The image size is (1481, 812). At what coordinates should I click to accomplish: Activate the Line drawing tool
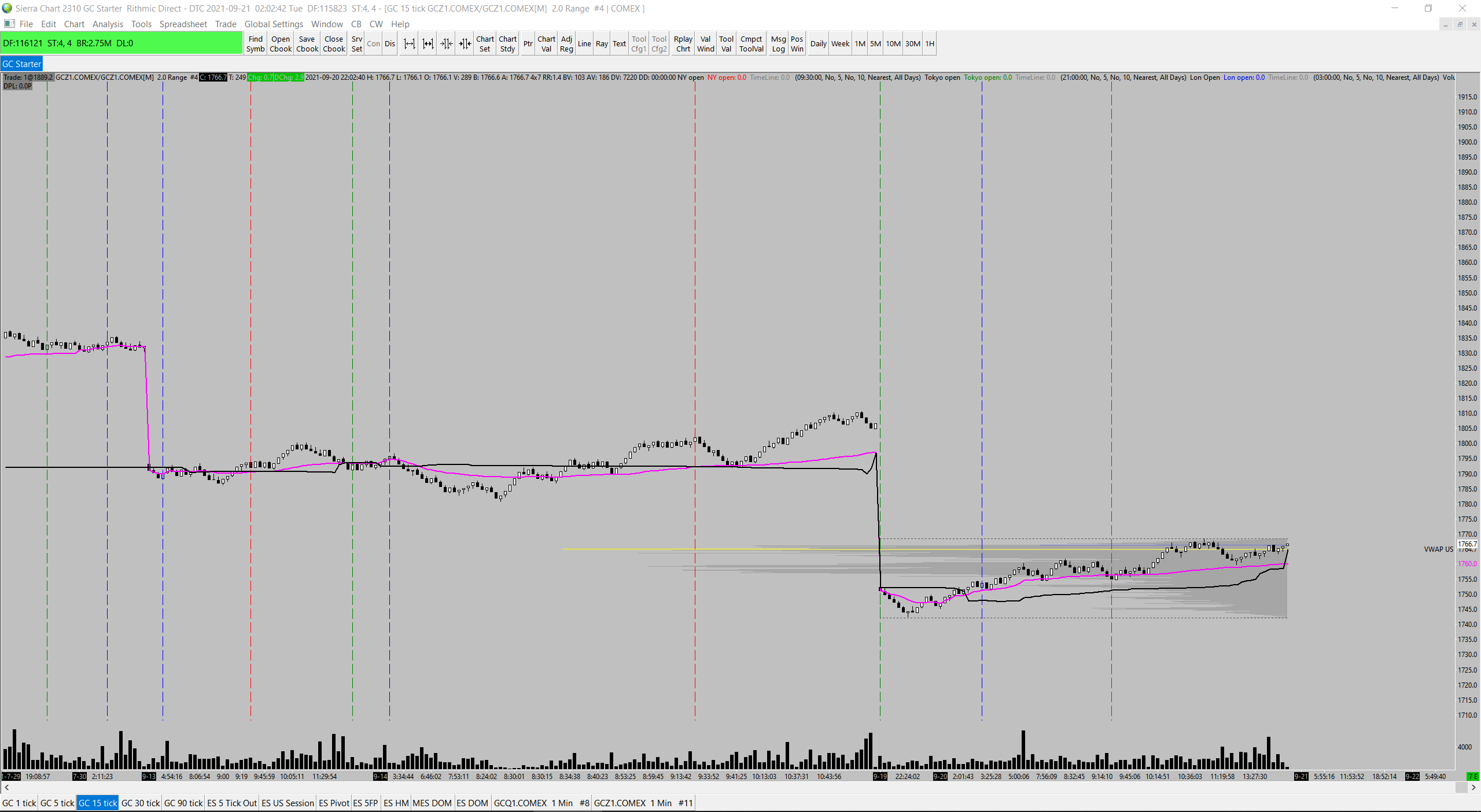tap(584, 44)
